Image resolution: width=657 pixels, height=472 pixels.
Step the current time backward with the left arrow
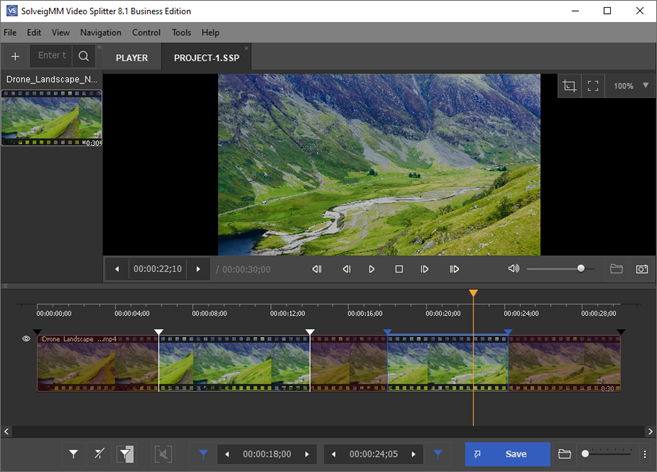pos(117,269)
